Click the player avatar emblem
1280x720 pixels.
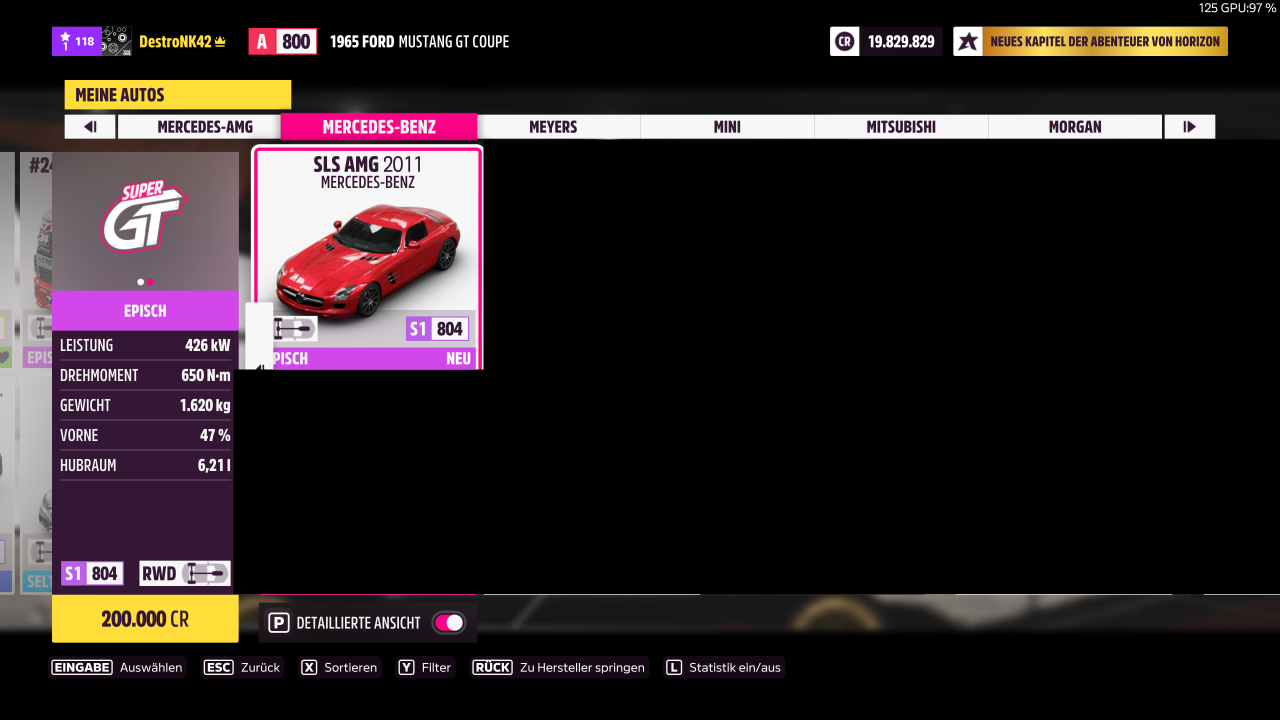click(116, 42)
